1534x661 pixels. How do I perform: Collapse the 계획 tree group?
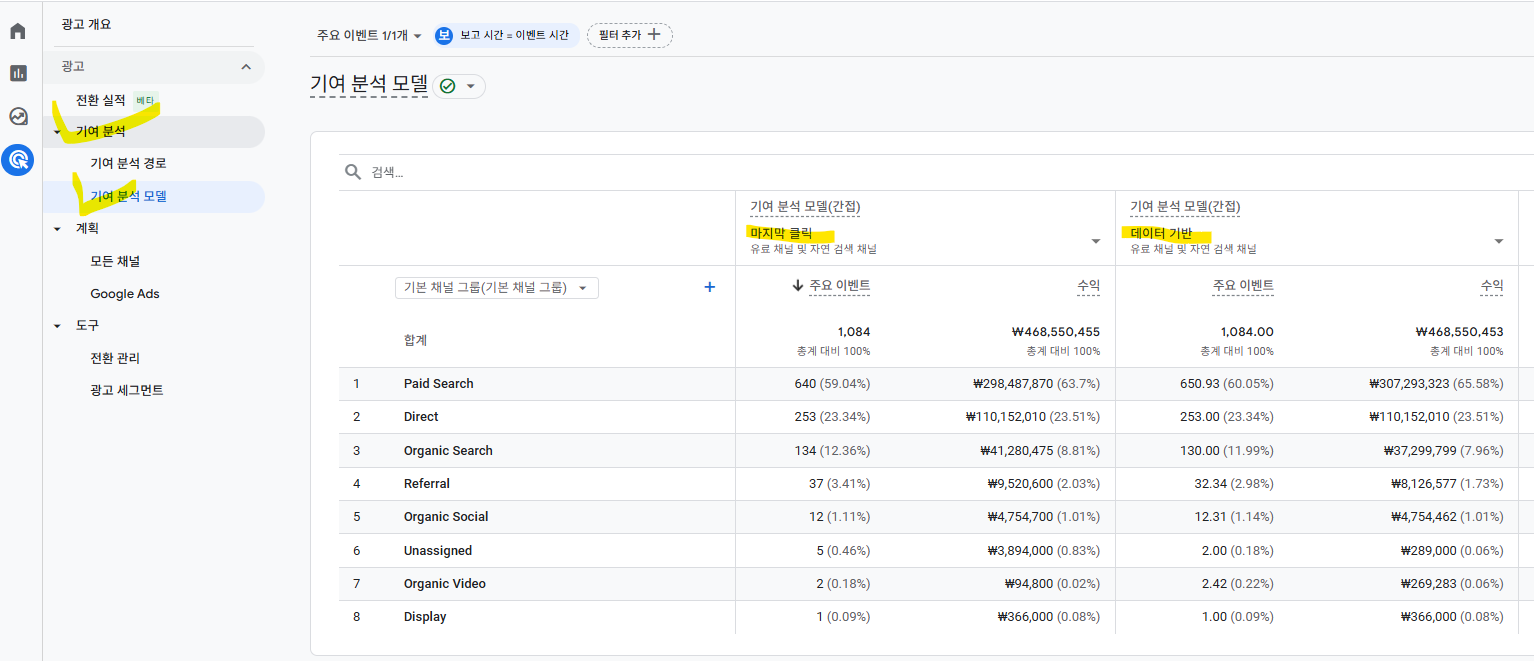coord(57,229)
